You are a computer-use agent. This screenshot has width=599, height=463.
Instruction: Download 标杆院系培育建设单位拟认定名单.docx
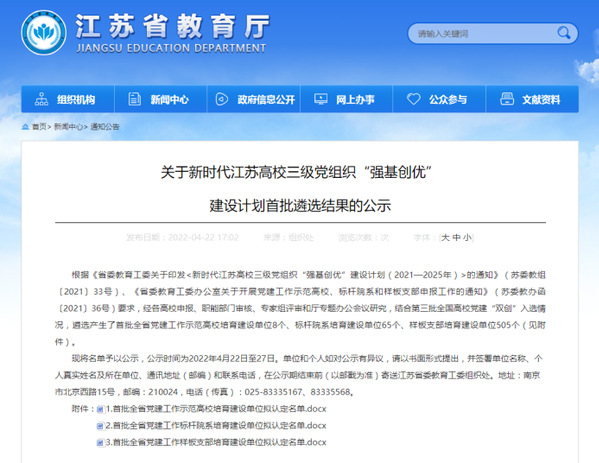216,426
